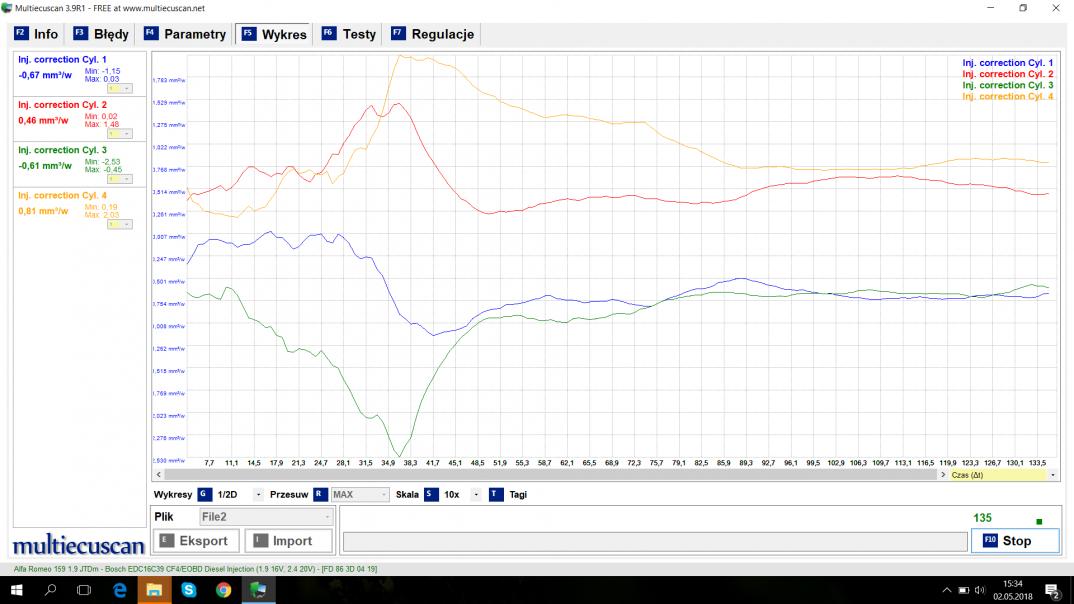
Task: Open the Info tab
Action: coord(37,34)
